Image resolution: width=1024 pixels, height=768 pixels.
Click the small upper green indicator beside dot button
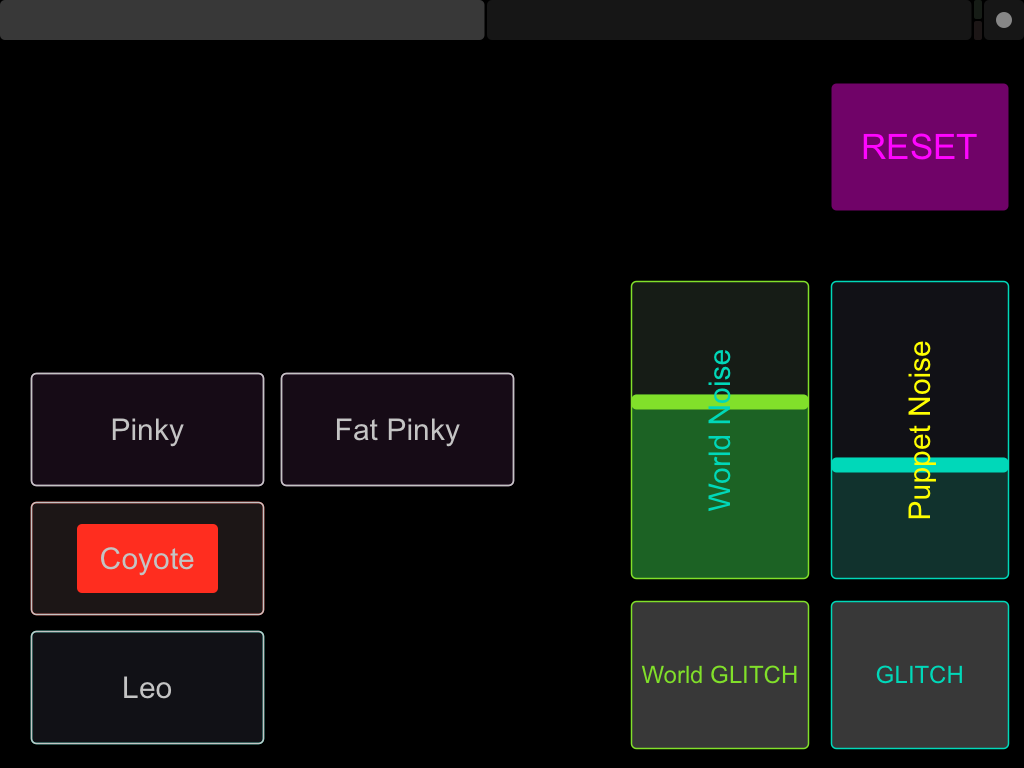pyautogui.click(x=978, y=9)
